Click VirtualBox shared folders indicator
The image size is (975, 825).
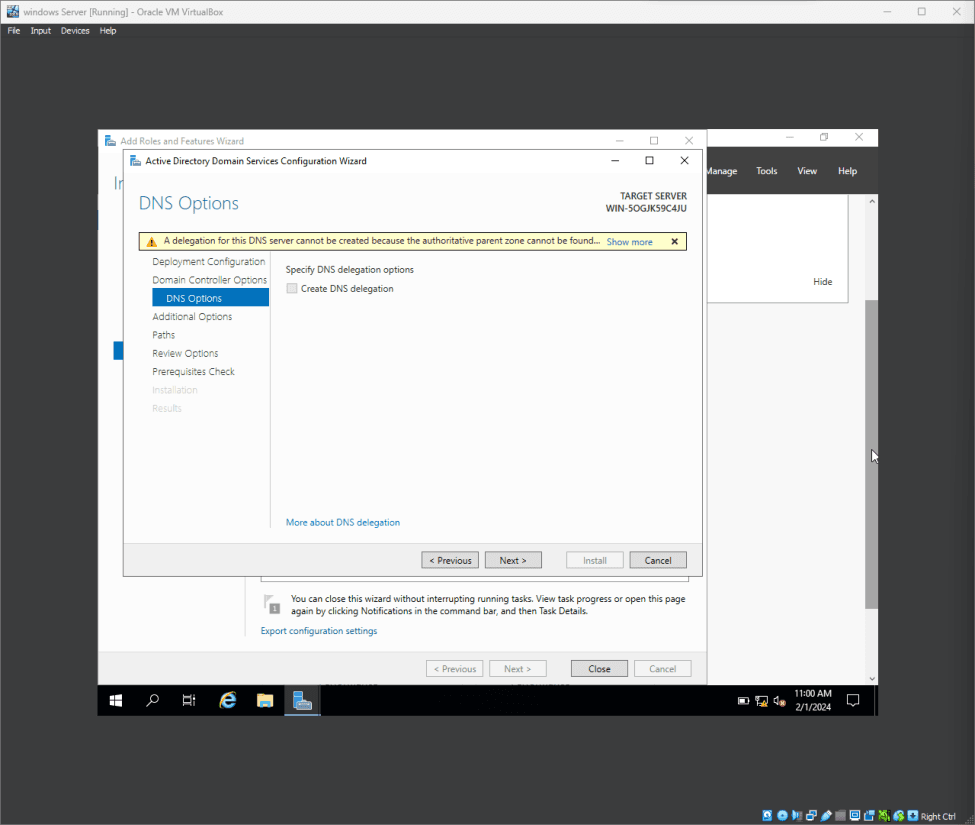(840, 816)
